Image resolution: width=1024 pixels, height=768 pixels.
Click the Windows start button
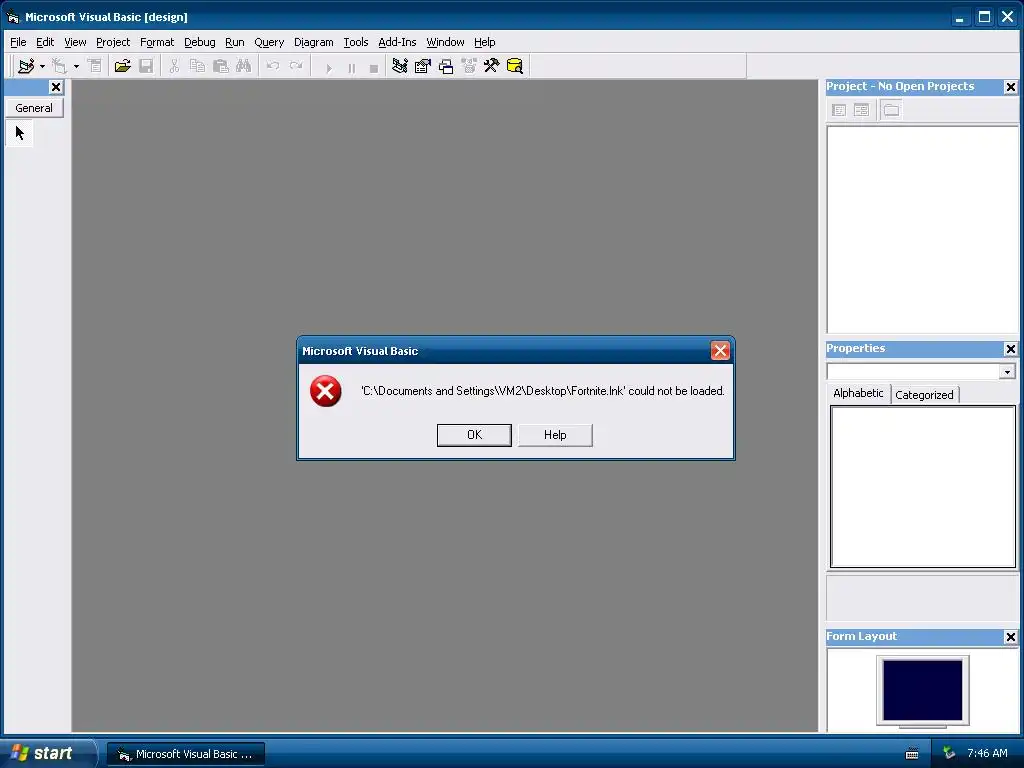point(43,753)
